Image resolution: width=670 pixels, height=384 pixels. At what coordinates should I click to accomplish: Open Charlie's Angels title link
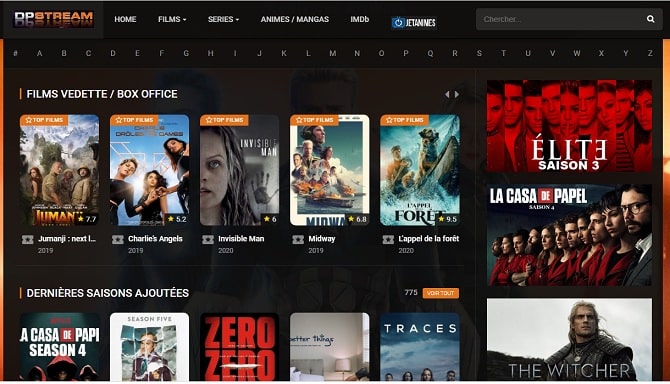click(x=155, y=239)
